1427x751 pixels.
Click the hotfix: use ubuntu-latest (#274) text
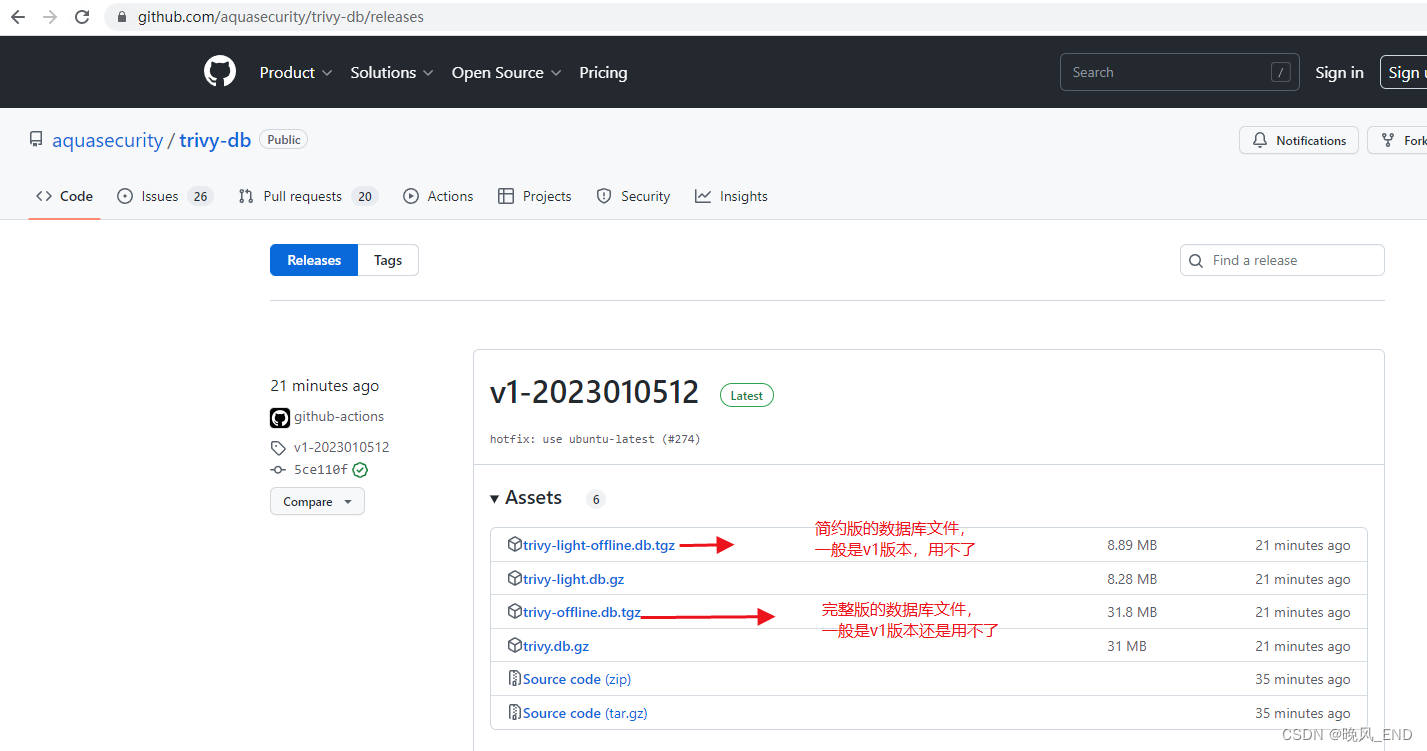[595, 439]
